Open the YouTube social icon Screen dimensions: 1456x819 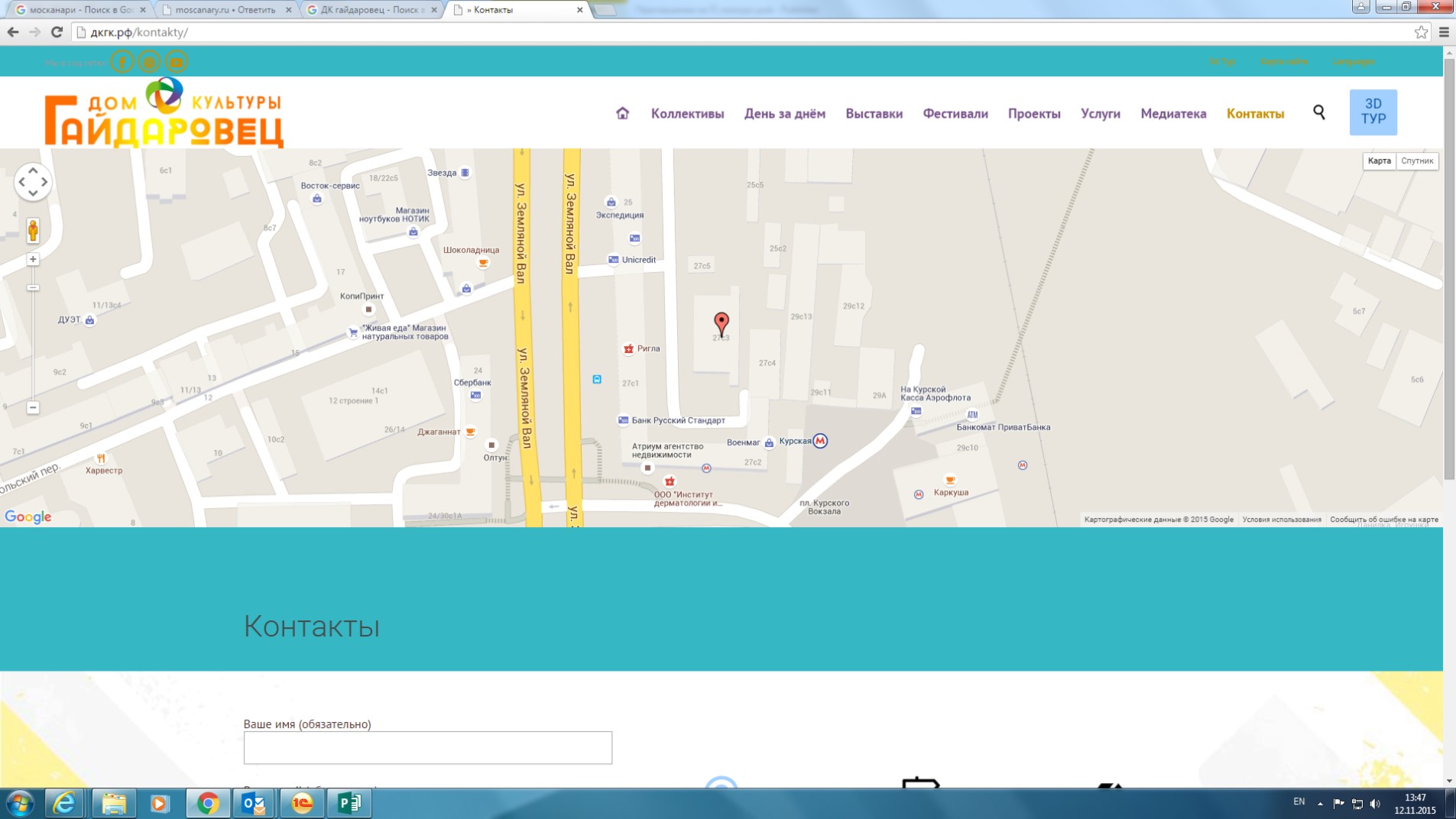pyautogui.click(x=177, y=62)
